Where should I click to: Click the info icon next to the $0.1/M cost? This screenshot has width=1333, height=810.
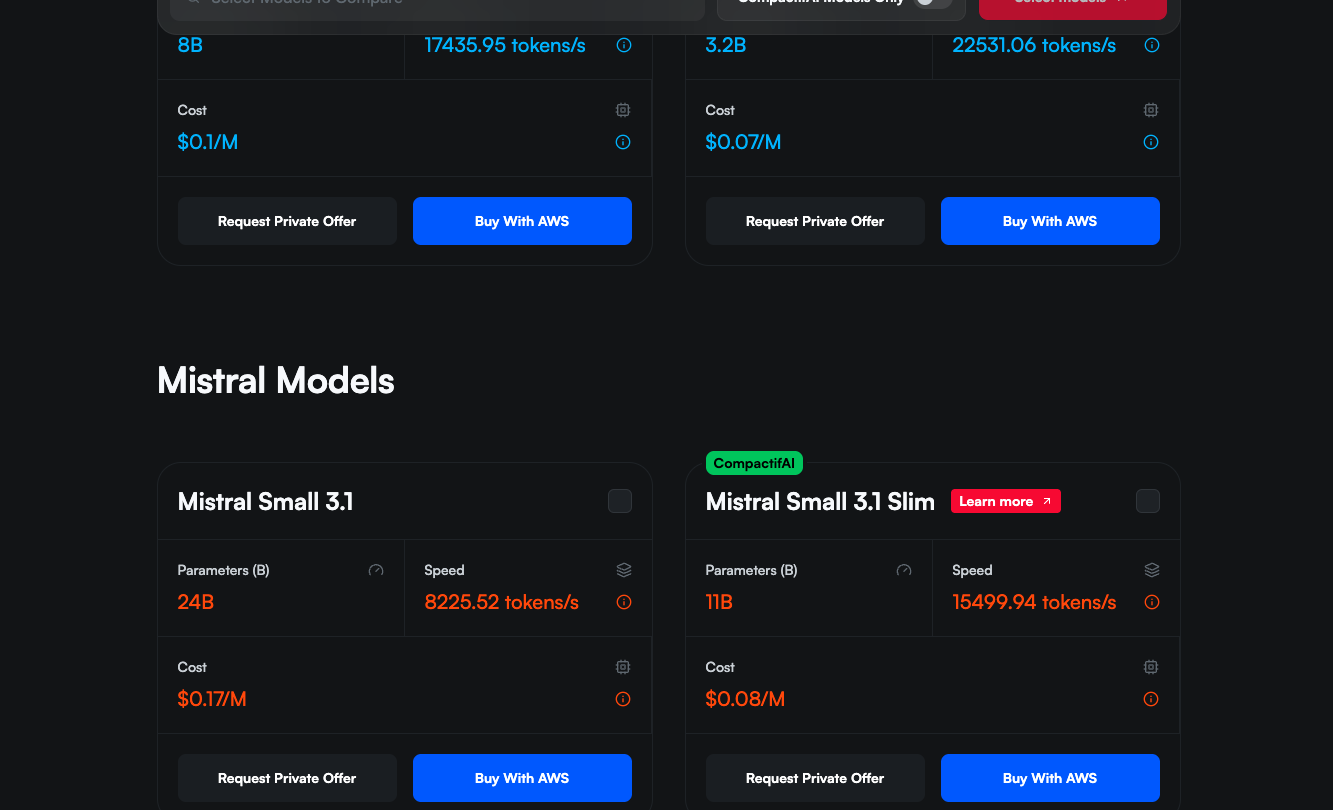[x=623, y=142]
